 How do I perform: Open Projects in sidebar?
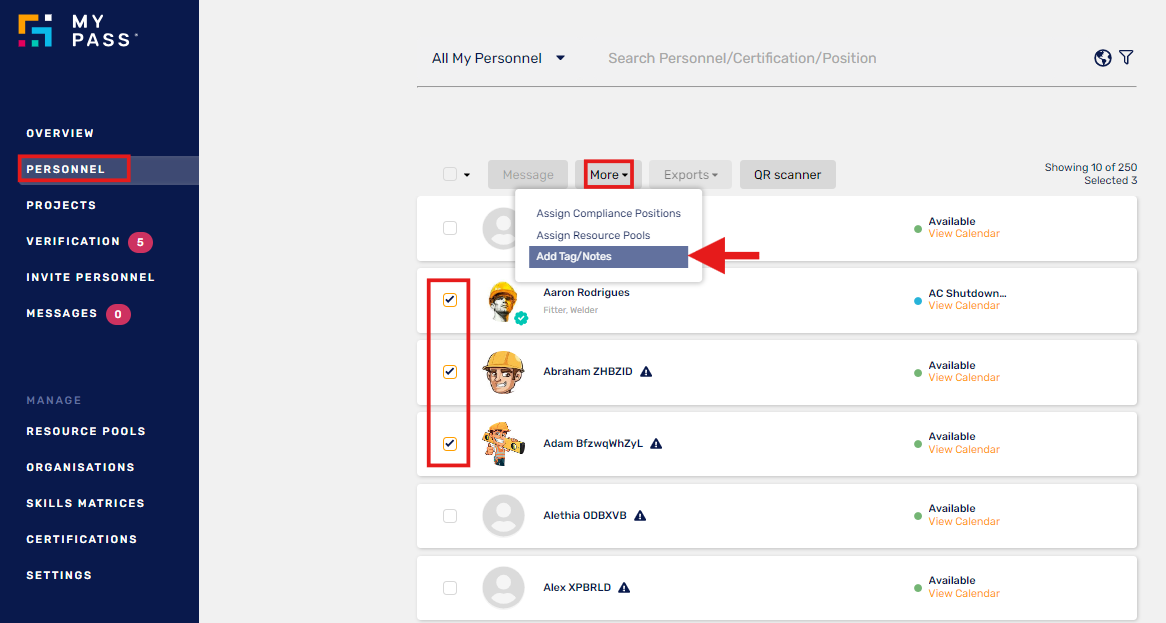point(61,205)
